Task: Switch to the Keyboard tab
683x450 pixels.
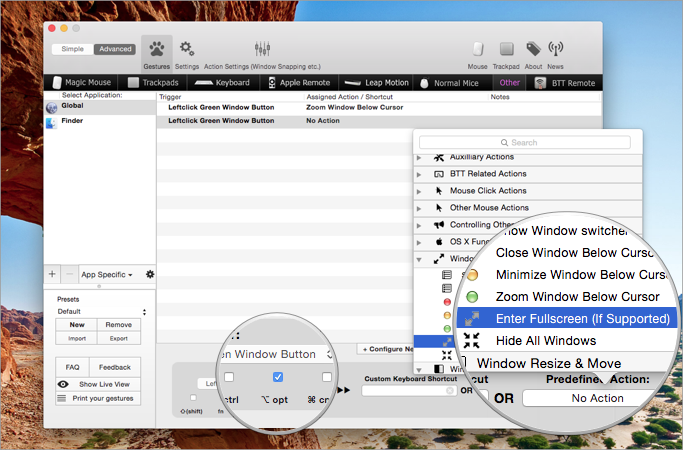Action: click(223, 82)
